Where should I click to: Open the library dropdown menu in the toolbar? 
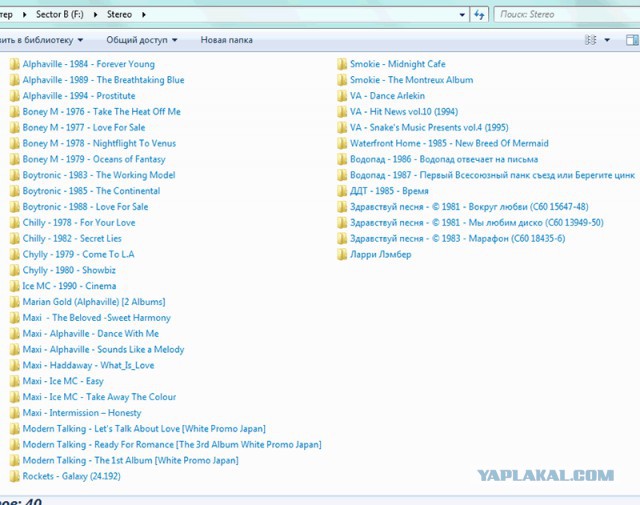coord(42,40)
